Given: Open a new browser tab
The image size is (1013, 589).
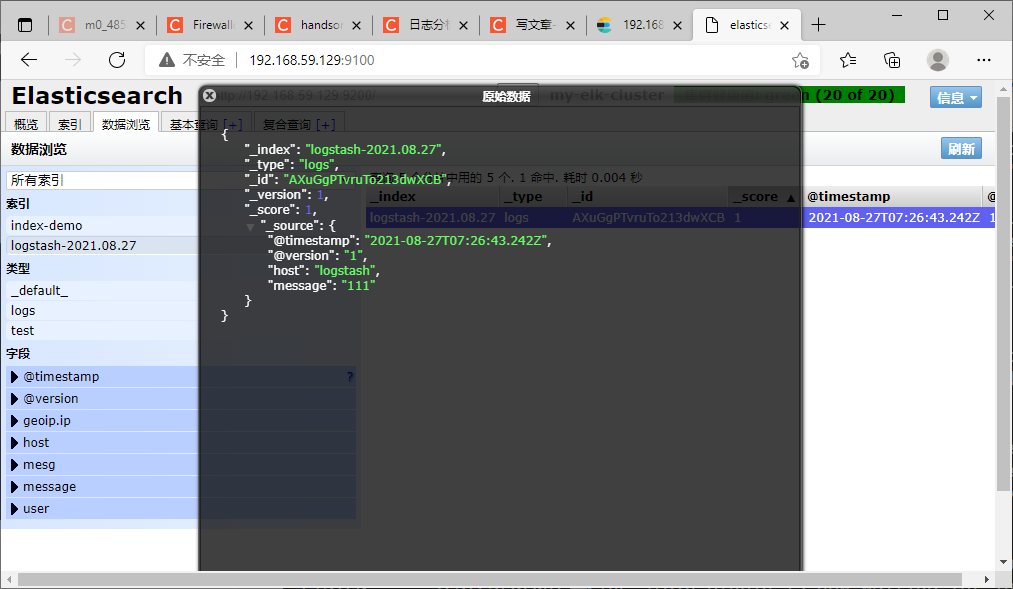Looking at the screenshot, I should coord(819,25).
